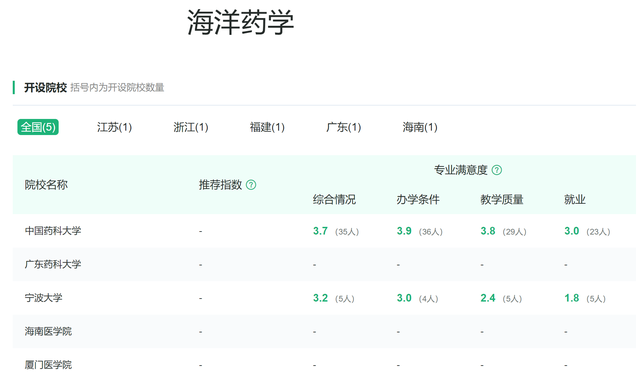Screen dimensions: 640x386
Task: Switch to 广东(1) province tab
Action: 344,127
